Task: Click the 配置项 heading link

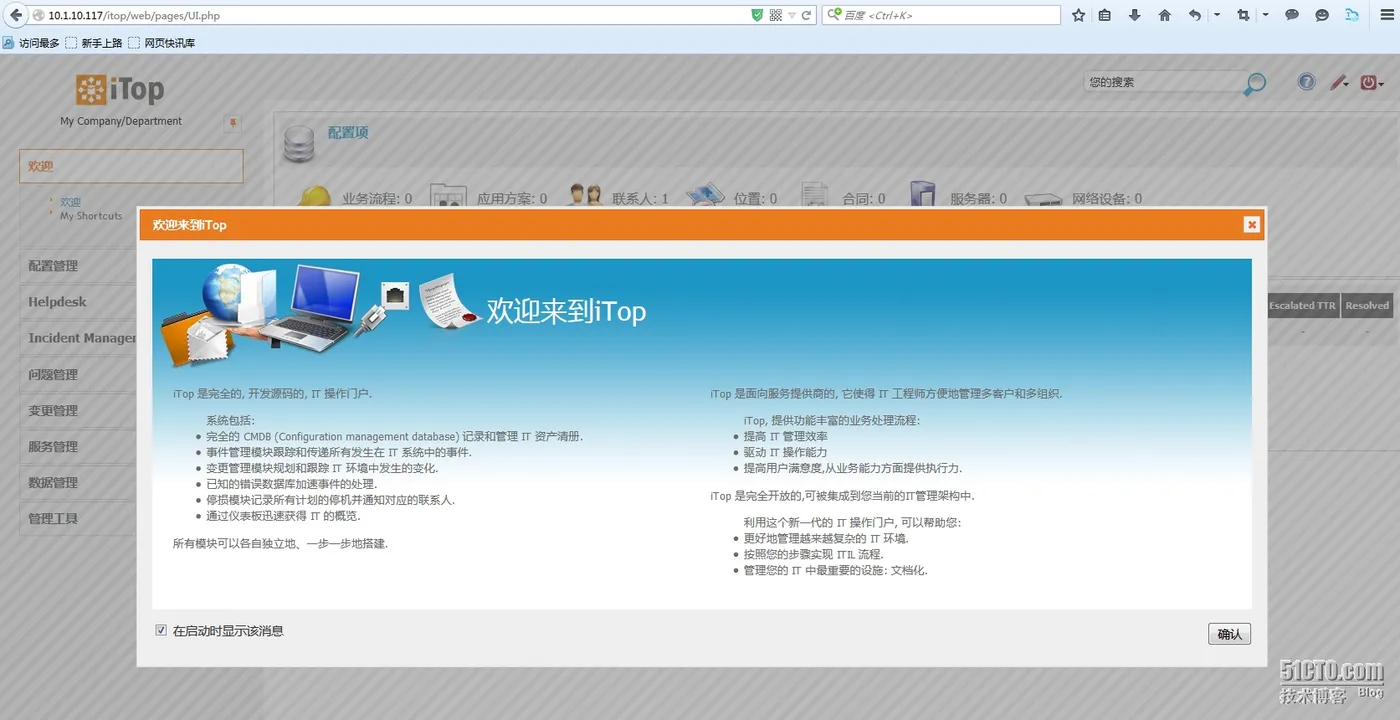Action: (x=348, y=133)
